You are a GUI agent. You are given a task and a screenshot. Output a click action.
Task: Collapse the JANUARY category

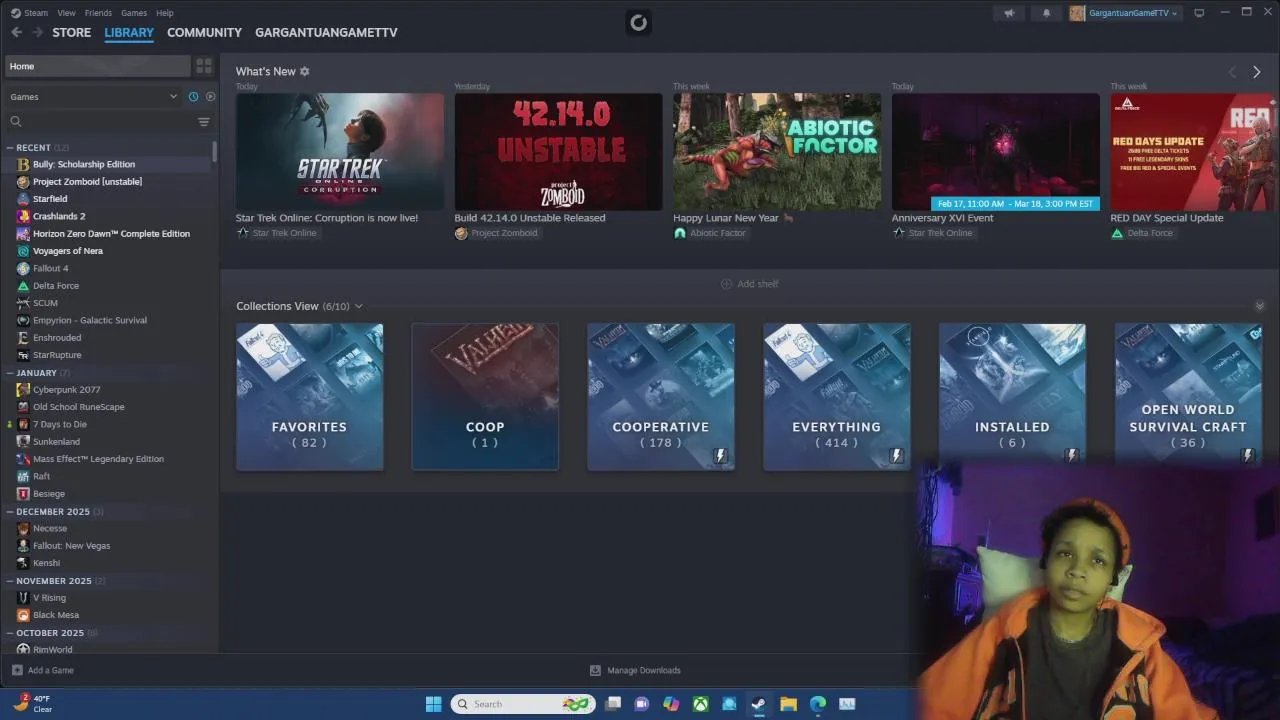point(10,373)
